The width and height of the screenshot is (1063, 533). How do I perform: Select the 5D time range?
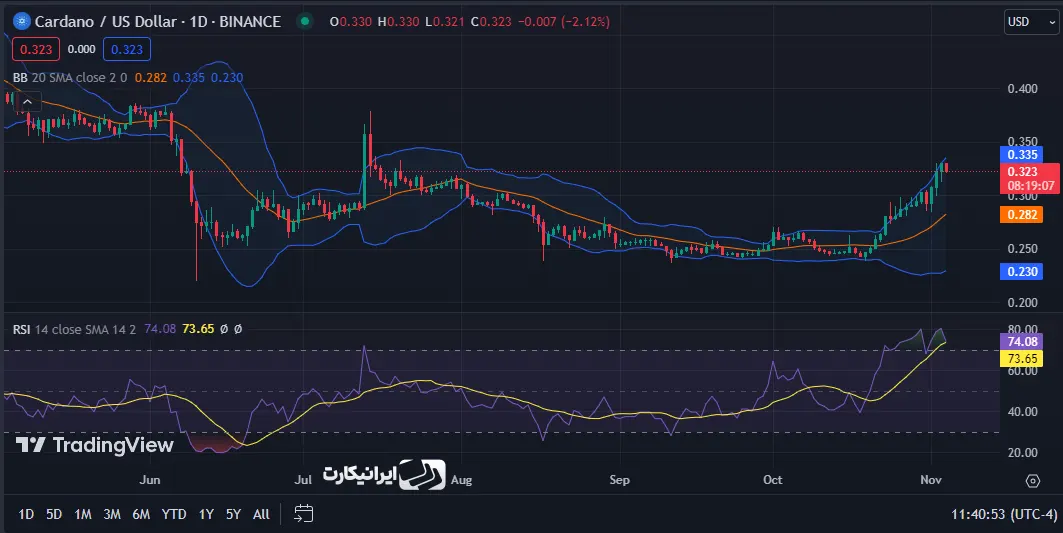coord(54,514)
